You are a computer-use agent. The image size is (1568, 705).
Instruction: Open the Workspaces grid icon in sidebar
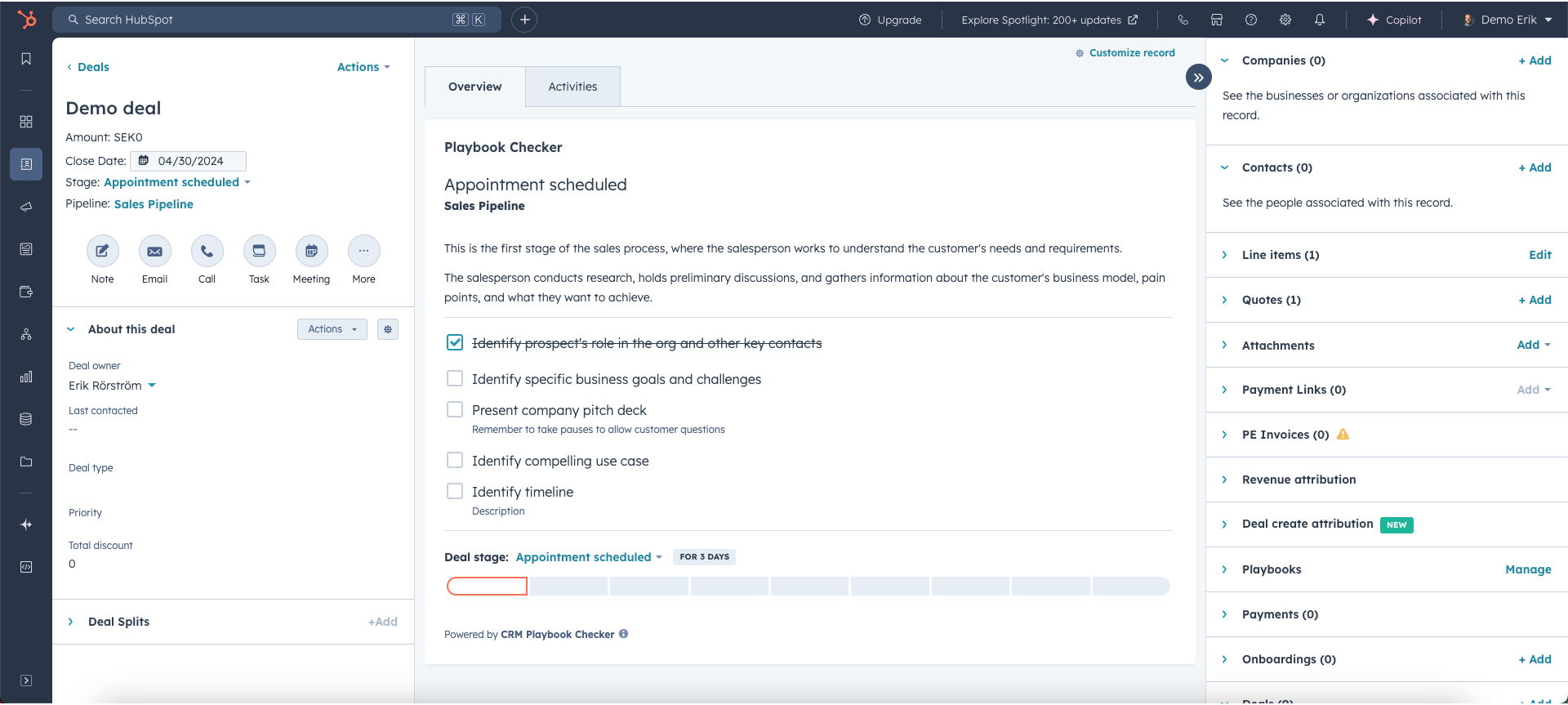pyautogui.click(x=26, y=122)
